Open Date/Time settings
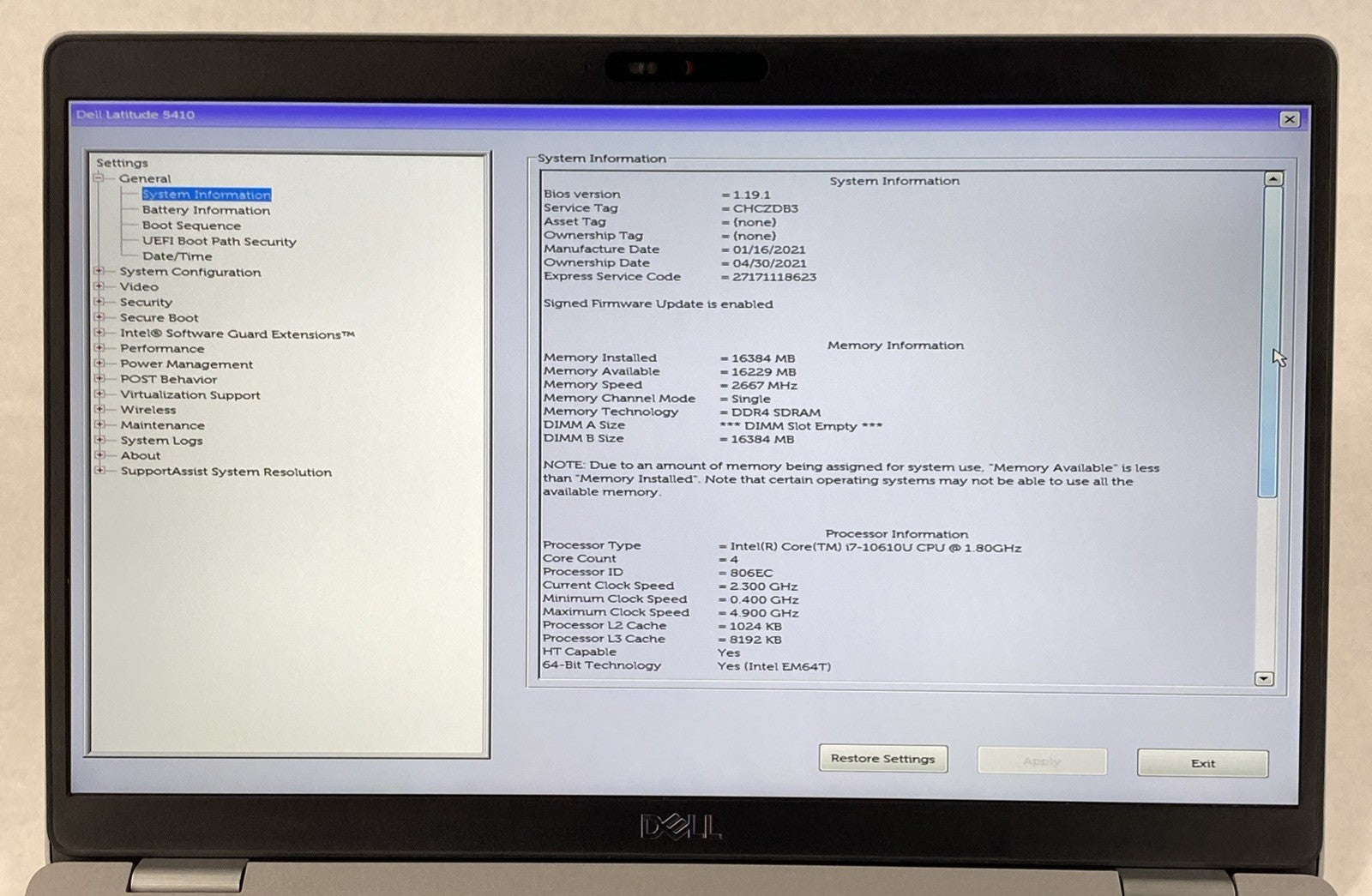Image resolution: width=1372 pixels, height=896 pixels. [x=177, y=256]
